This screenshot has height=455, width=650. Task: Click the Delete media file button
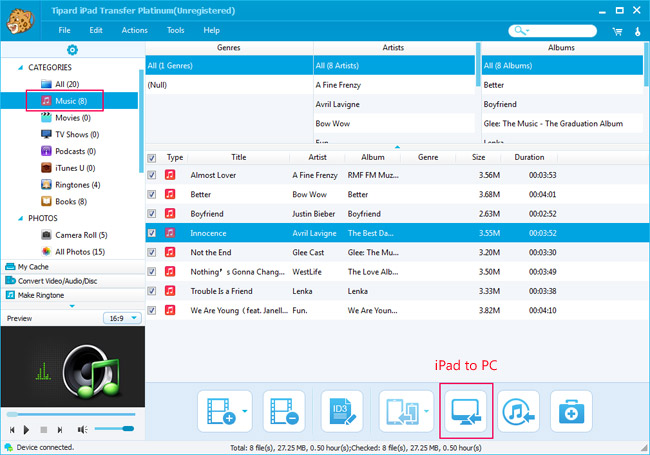284,411
